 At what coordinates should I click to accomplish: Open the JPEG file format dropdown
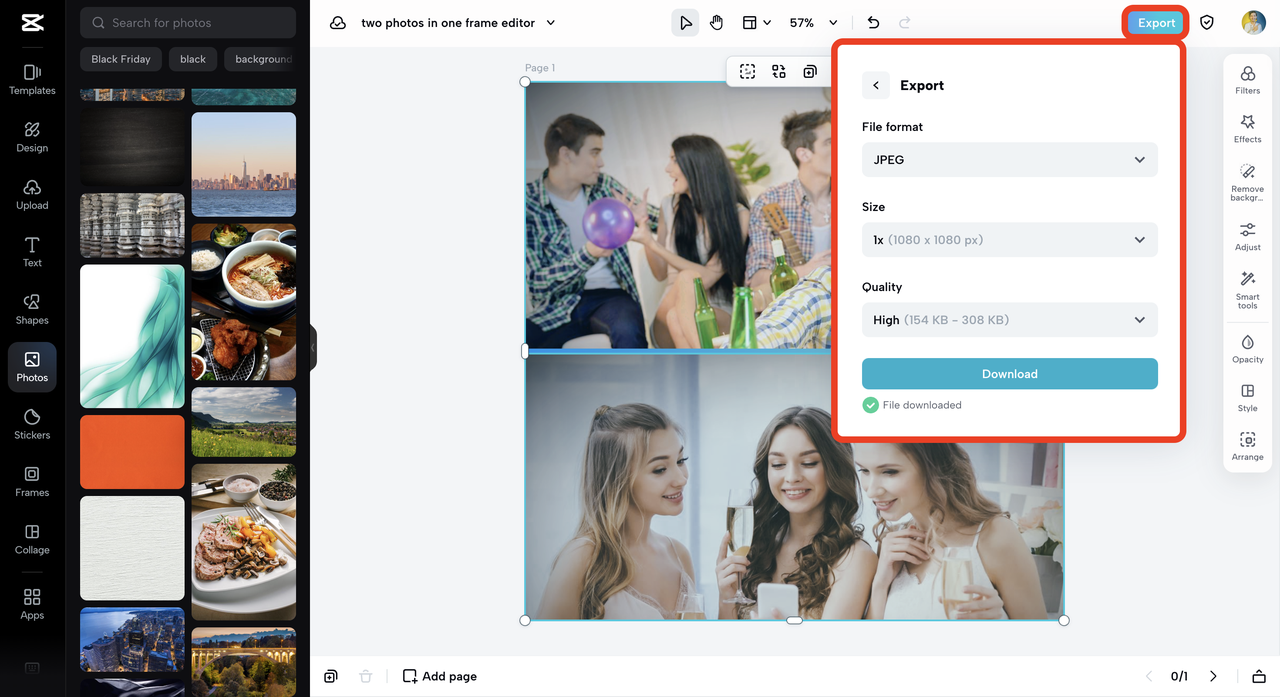click(x=1010, y=160)
